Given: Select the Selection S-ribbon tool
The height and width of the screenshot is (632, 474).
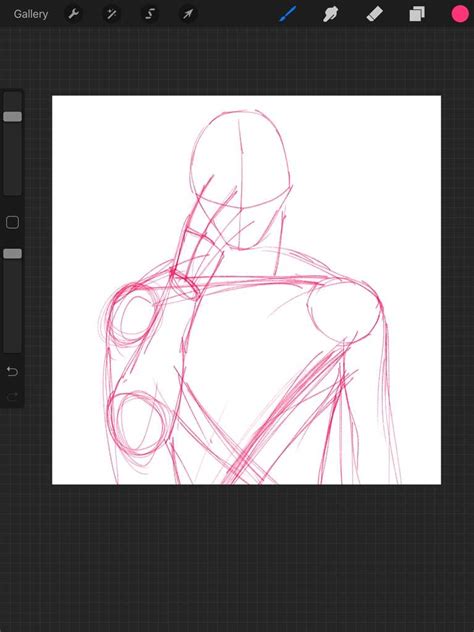Looking at the screenshot, I should pyautogui.click(x=150, y=15).
